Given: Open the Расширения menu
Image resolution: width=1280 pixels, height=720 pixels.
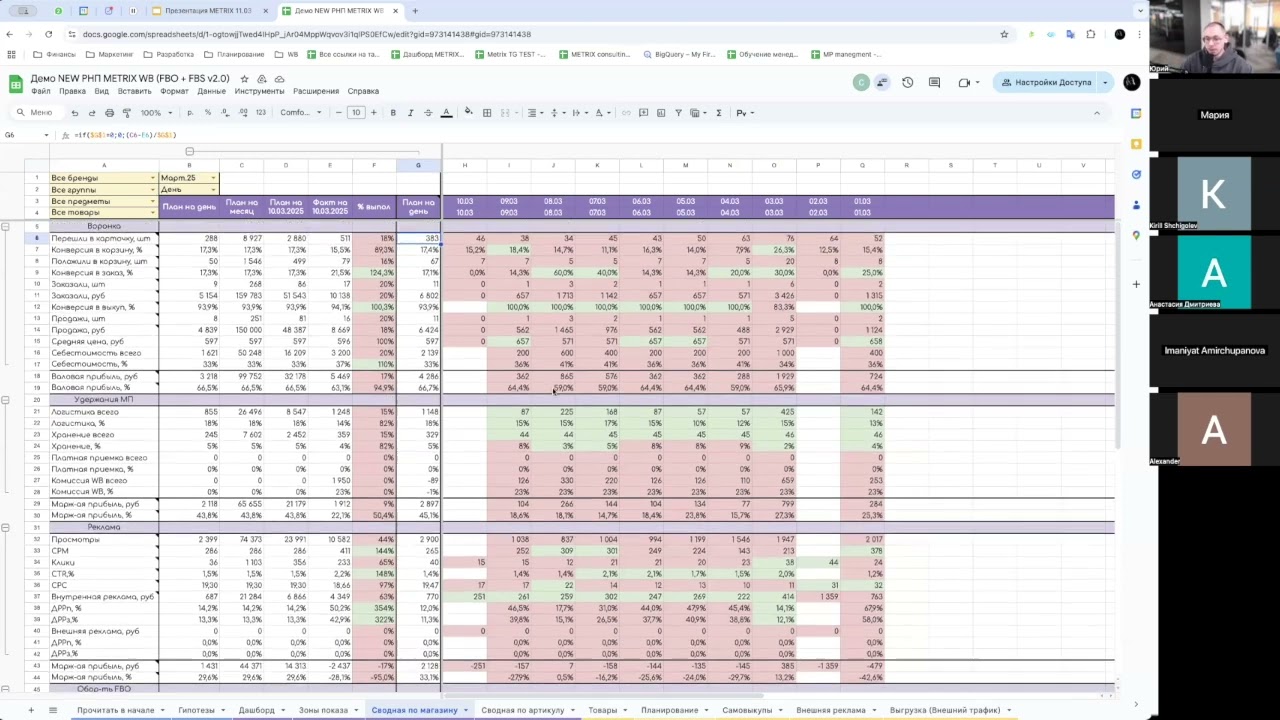Looking at the screenshot, I should click(x=316, y=91).
